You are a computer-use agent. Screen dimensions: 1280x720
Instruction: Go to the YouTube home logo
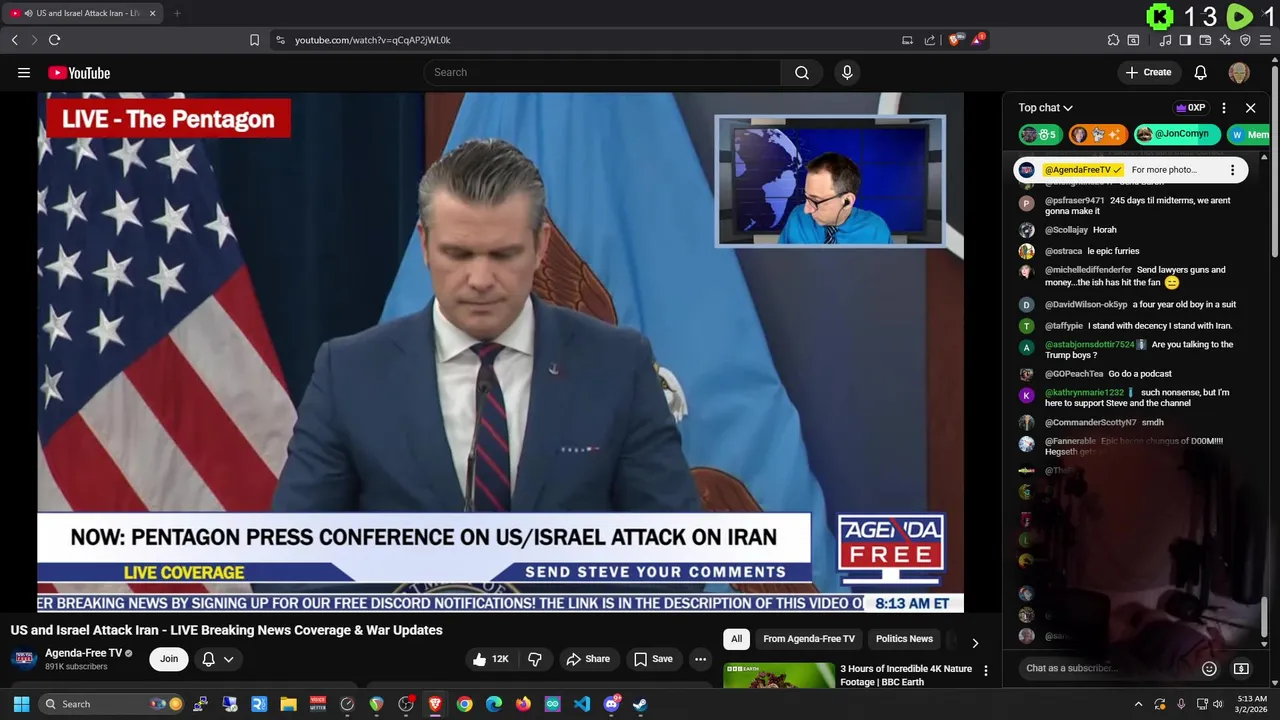tap(79, 73)
